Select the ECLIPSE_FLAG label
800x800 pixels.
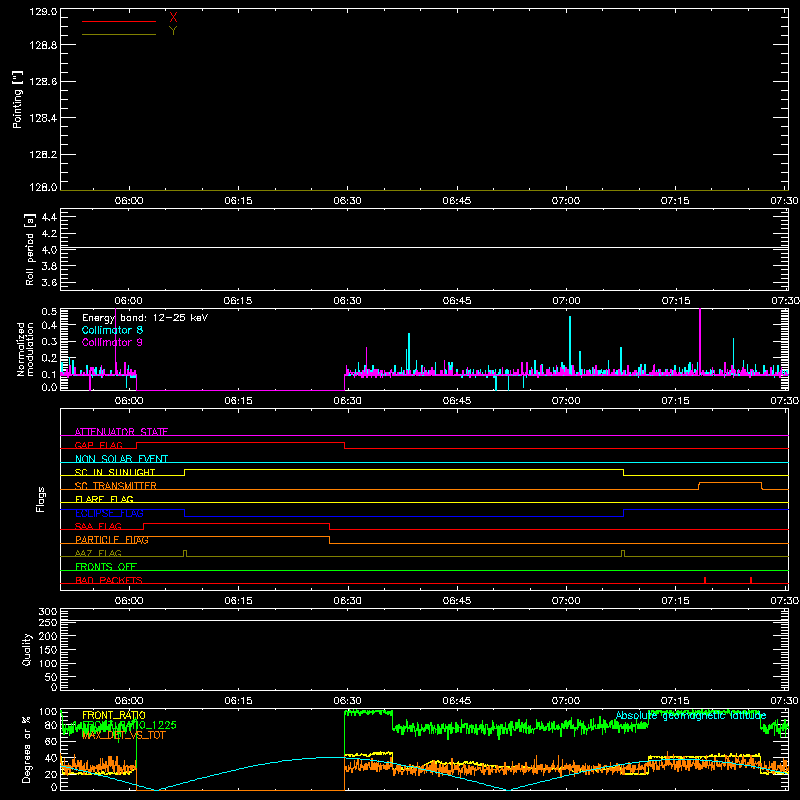[109, 513]
